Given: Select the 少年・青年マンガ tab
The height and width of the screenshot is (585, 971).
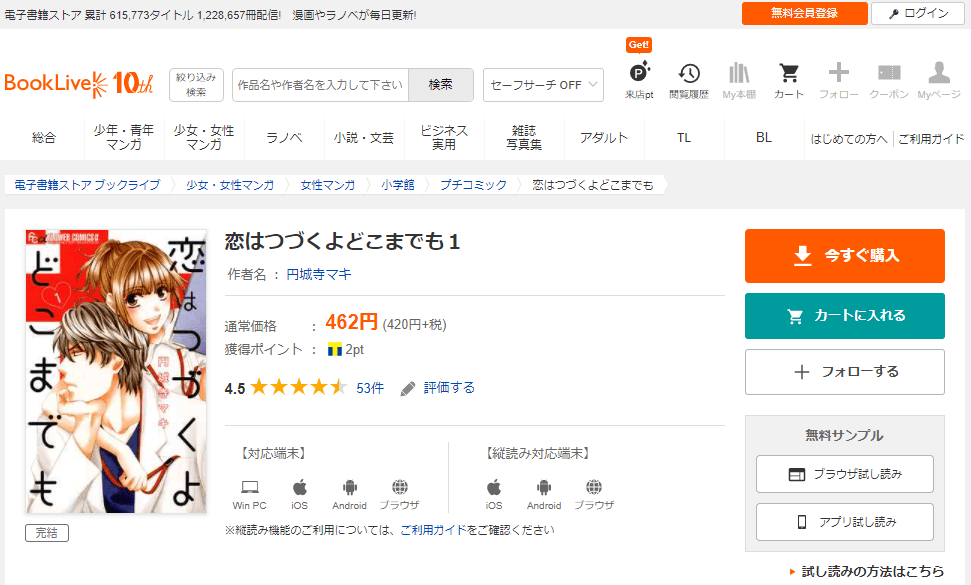Looking at the screenshot, I should coord(124,138).
